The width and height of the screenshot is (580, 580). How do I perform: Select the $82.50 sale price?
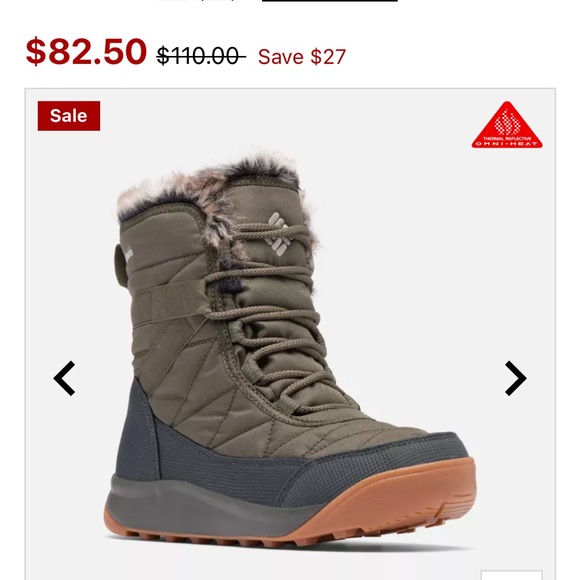(x=86, y=52)
